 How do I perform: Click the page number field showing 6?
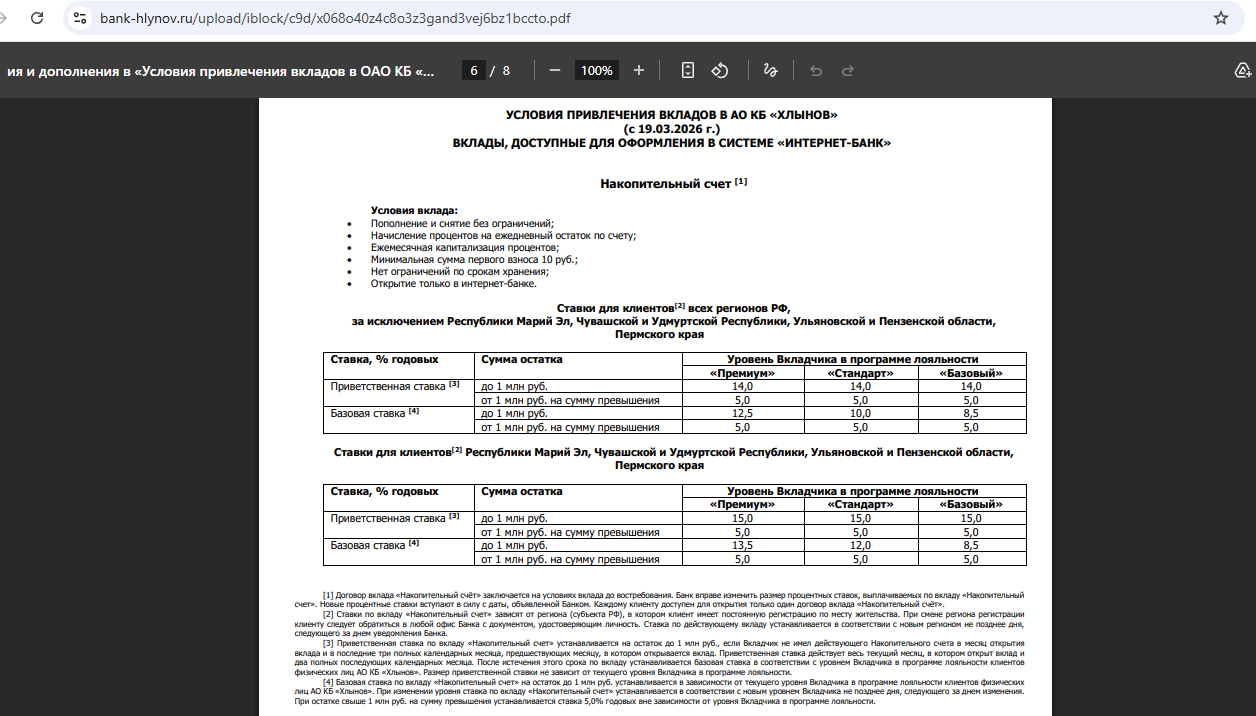[474, 70]
